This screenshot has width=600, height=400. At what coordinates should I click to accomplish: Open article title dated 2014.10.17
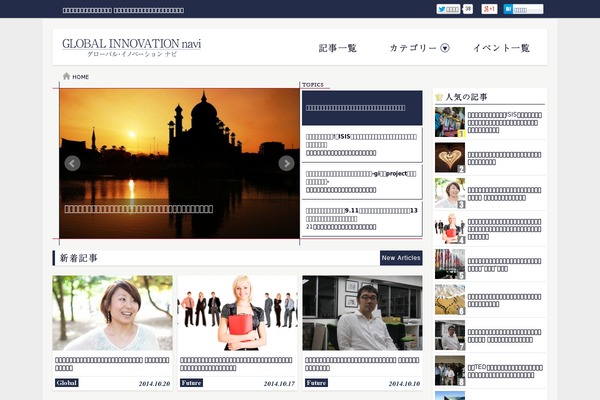click(236, 364)
